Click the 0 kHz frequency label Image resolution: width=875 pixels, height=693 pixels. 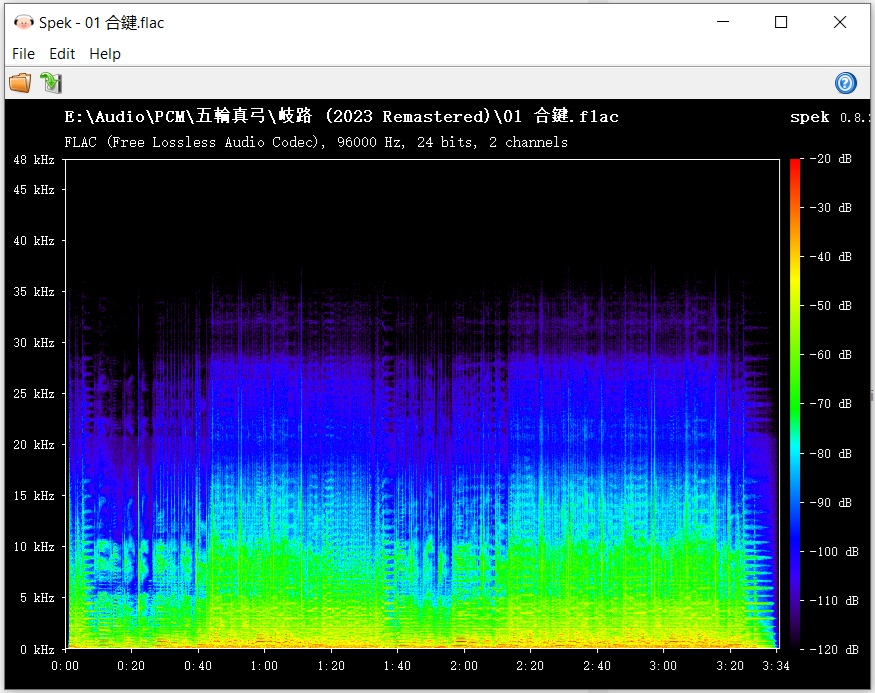coord(37,649)
